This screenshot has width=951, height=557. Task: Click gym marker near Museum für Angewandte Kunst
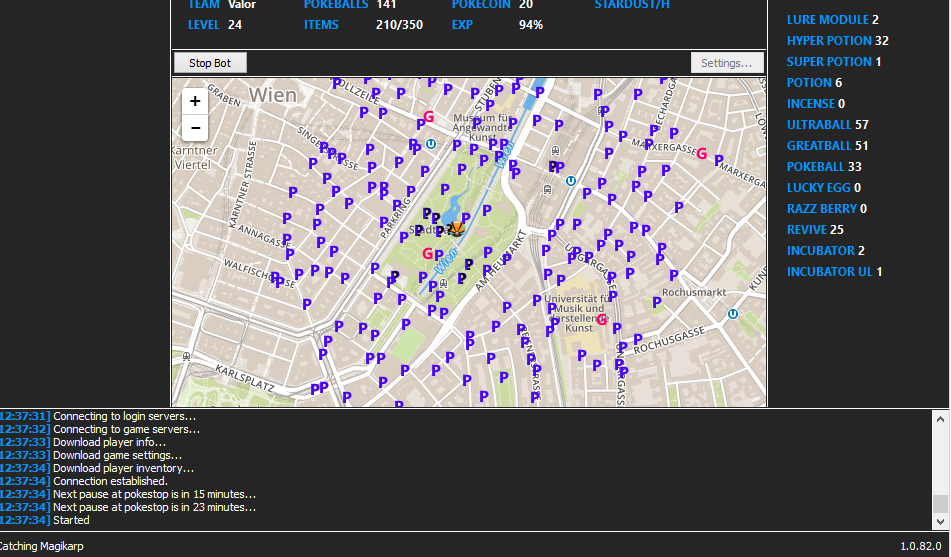429,117
